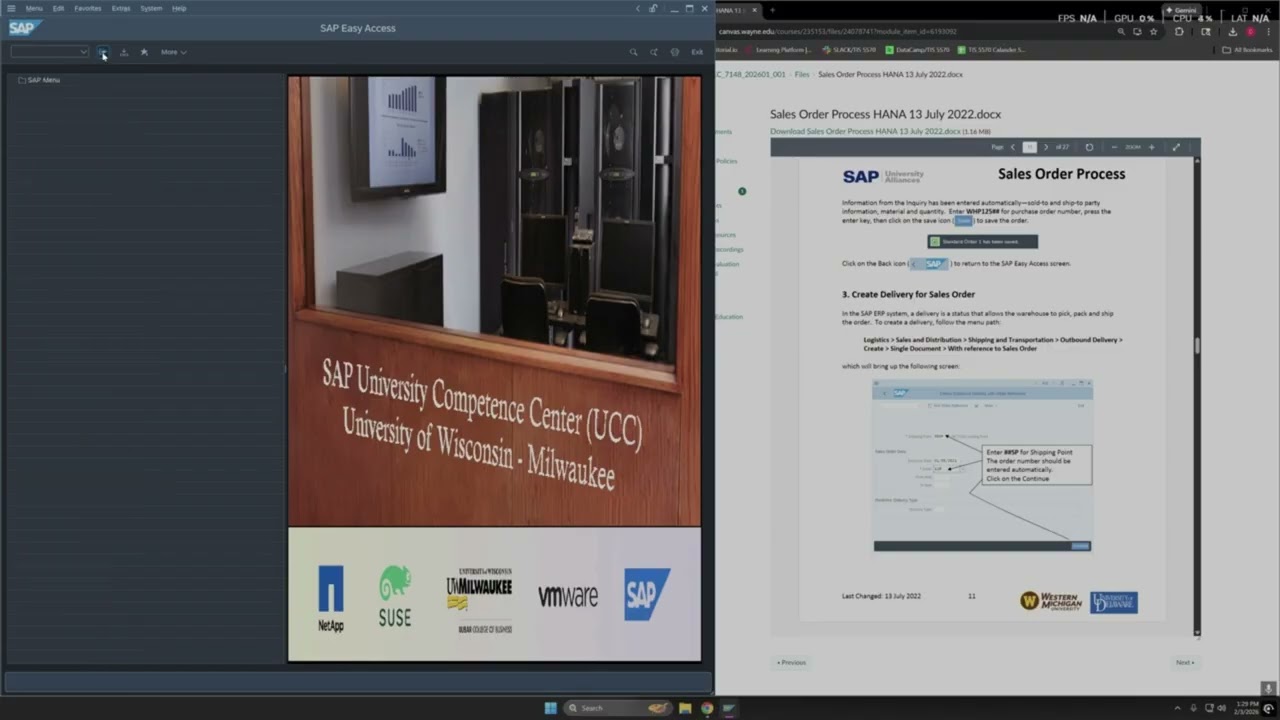Open the All Bookmarks folder
Viewport: 1280px width, 720px height.
click(1248, 49)
